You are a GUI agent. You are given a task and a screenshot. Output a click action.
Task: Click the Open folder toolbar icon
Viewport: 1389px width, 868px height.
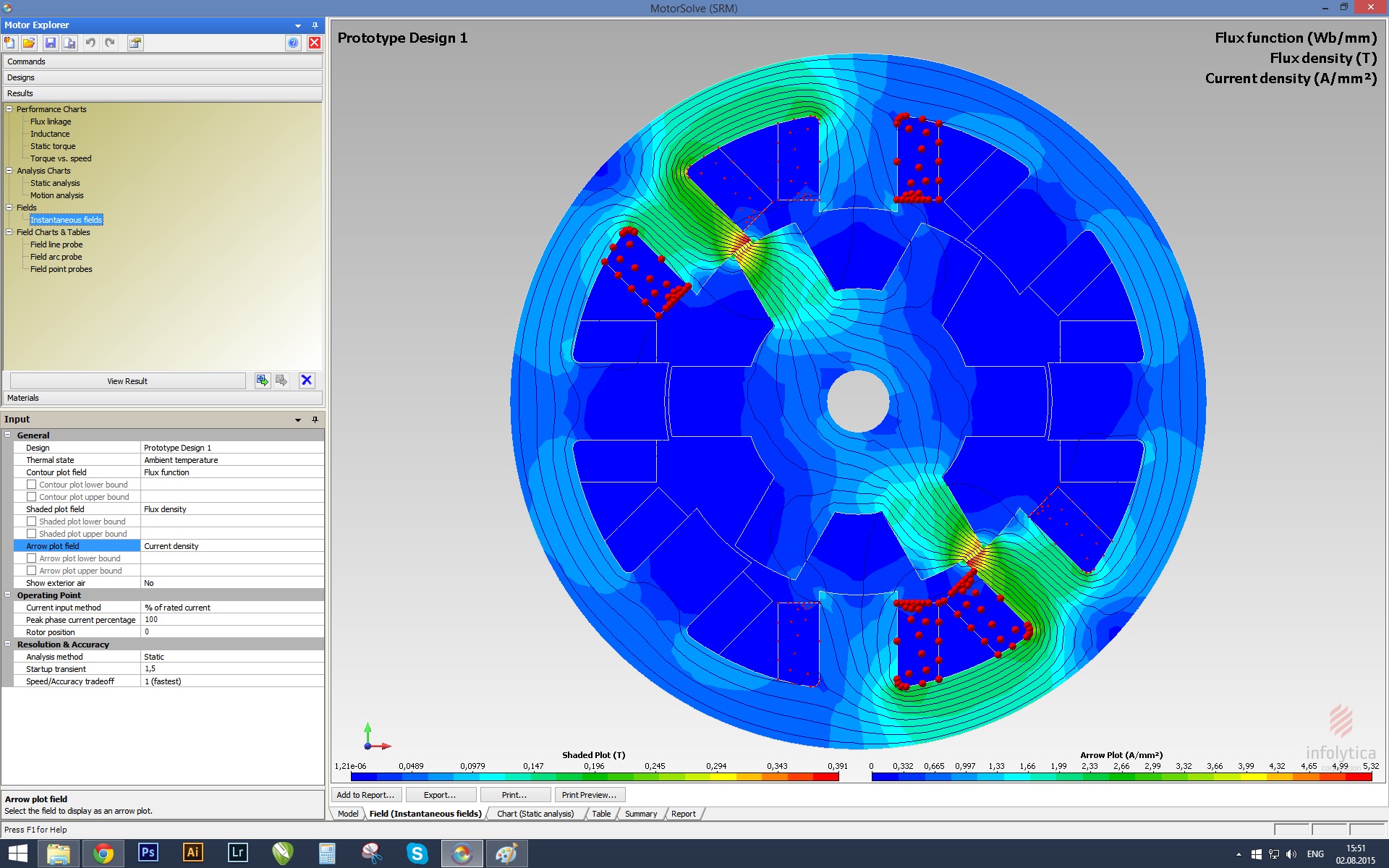(29, 43)
